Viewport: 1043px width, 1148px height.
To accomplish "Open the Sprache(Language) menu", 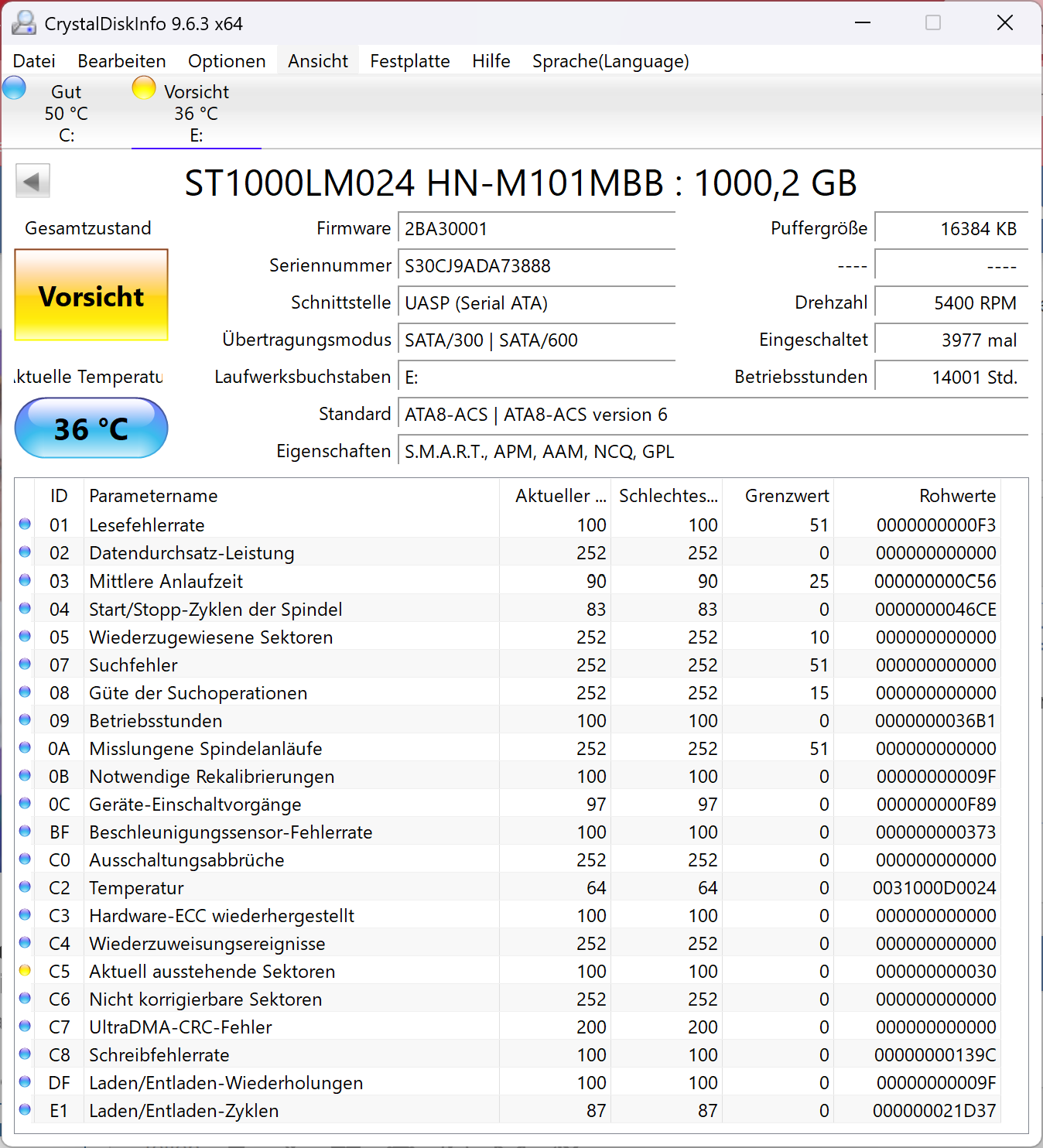I will [x=610, y=61].
